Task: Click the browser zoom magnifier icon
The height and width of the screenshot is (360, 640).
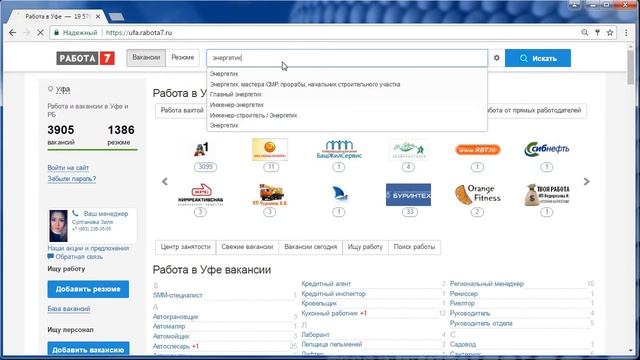Action: pos(584,33)
